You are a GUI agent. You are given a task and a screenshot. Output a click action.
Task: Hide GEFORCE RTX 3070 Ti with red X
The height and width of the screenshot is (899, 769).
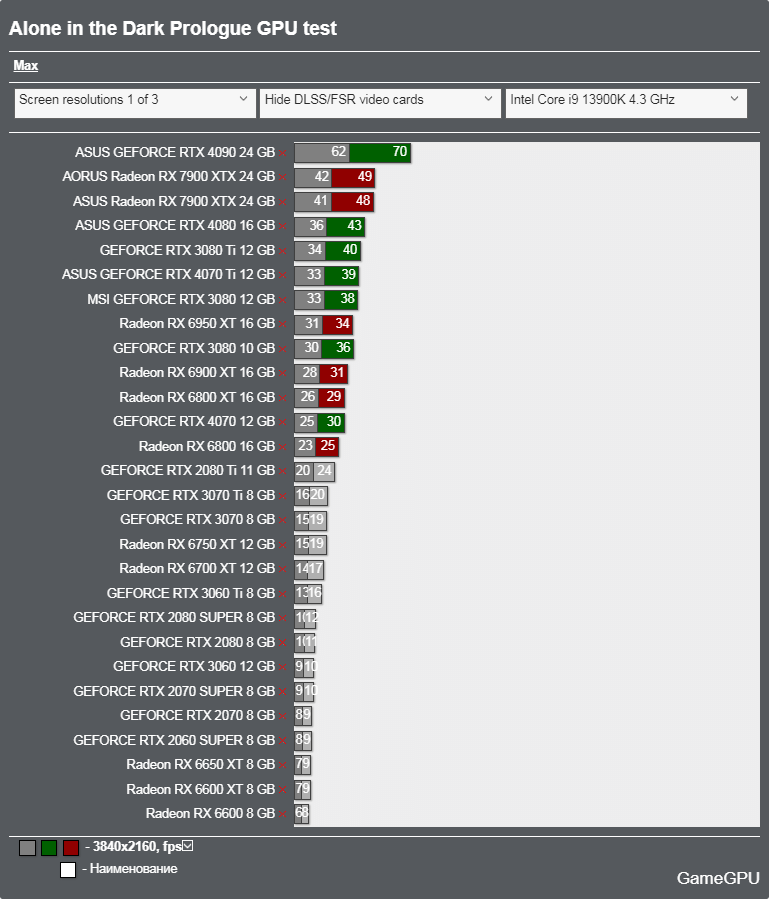283,496
